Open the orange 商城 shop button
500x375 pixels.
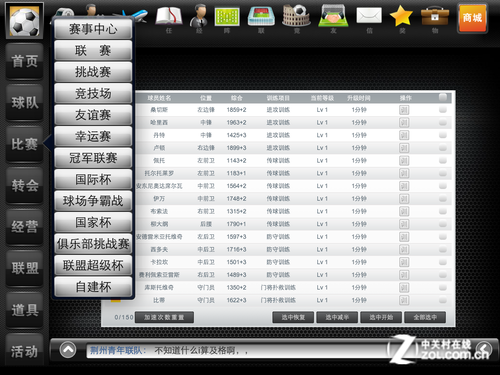click(x=472, y=18)
